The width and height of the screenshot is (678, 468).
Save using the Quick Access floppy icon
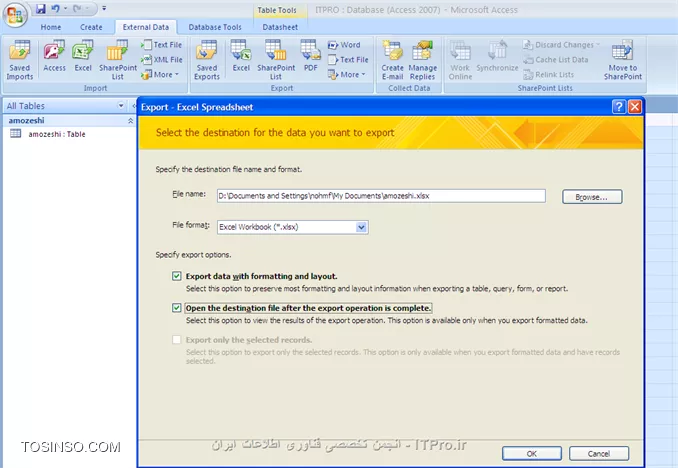[x=41, y=9]
